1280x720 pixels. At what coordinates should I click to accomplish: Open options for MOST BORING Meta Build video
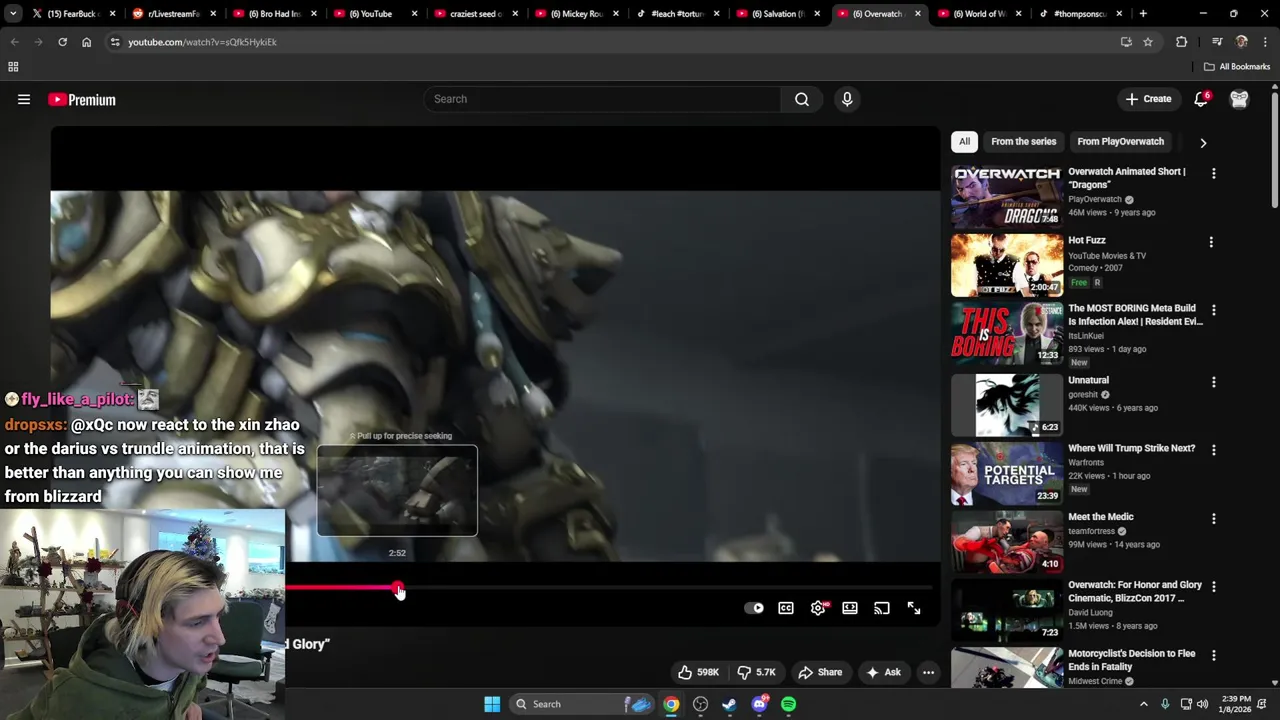(1214, 310)
